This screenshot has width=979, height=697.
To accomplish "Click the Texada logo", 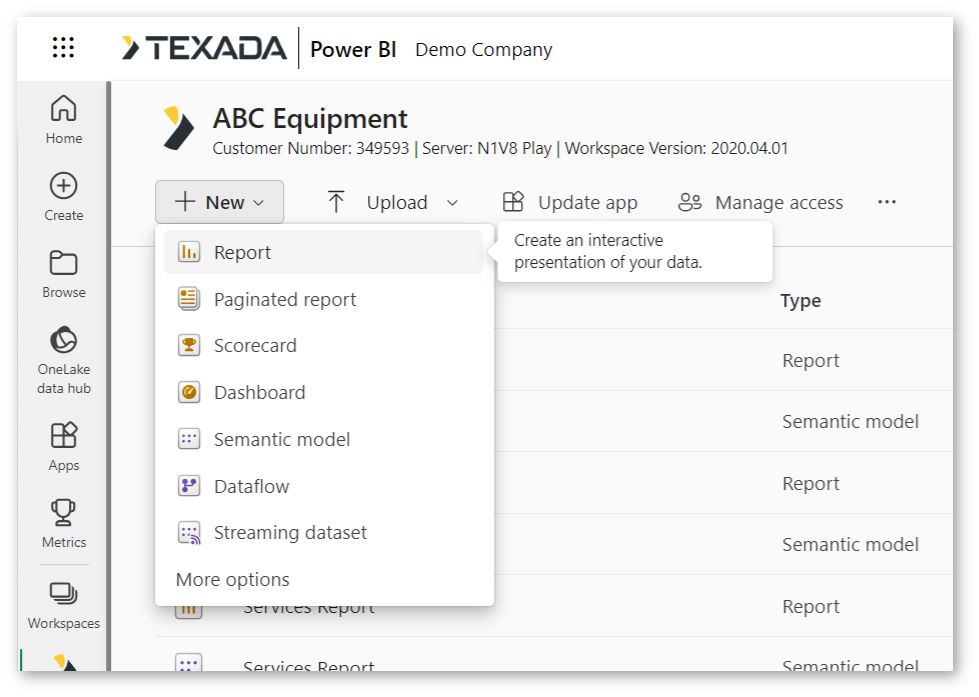I will (204, 48).
